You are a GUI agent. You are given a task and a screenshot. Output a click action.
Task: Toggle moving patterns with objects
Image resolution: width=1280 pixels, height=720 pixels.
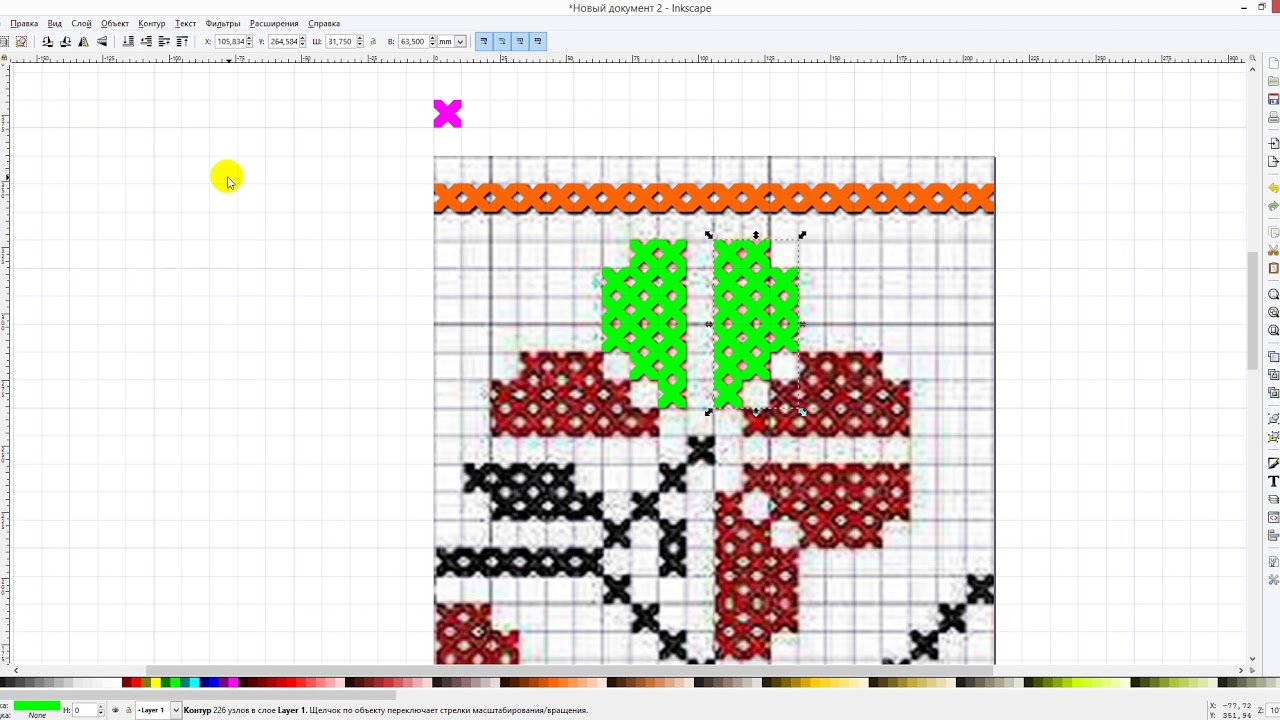point(538,41)
